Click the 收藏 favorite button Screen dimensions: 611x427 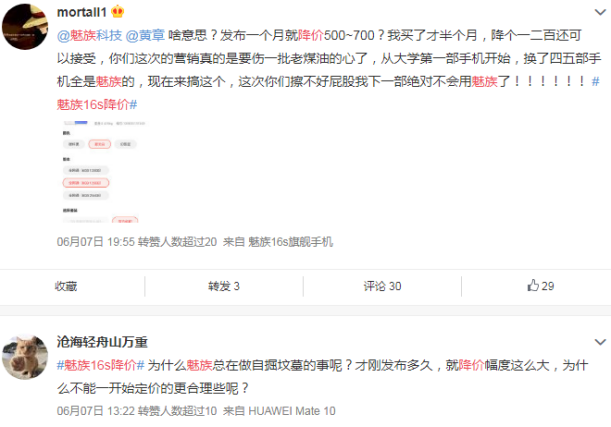coord(66,286)
